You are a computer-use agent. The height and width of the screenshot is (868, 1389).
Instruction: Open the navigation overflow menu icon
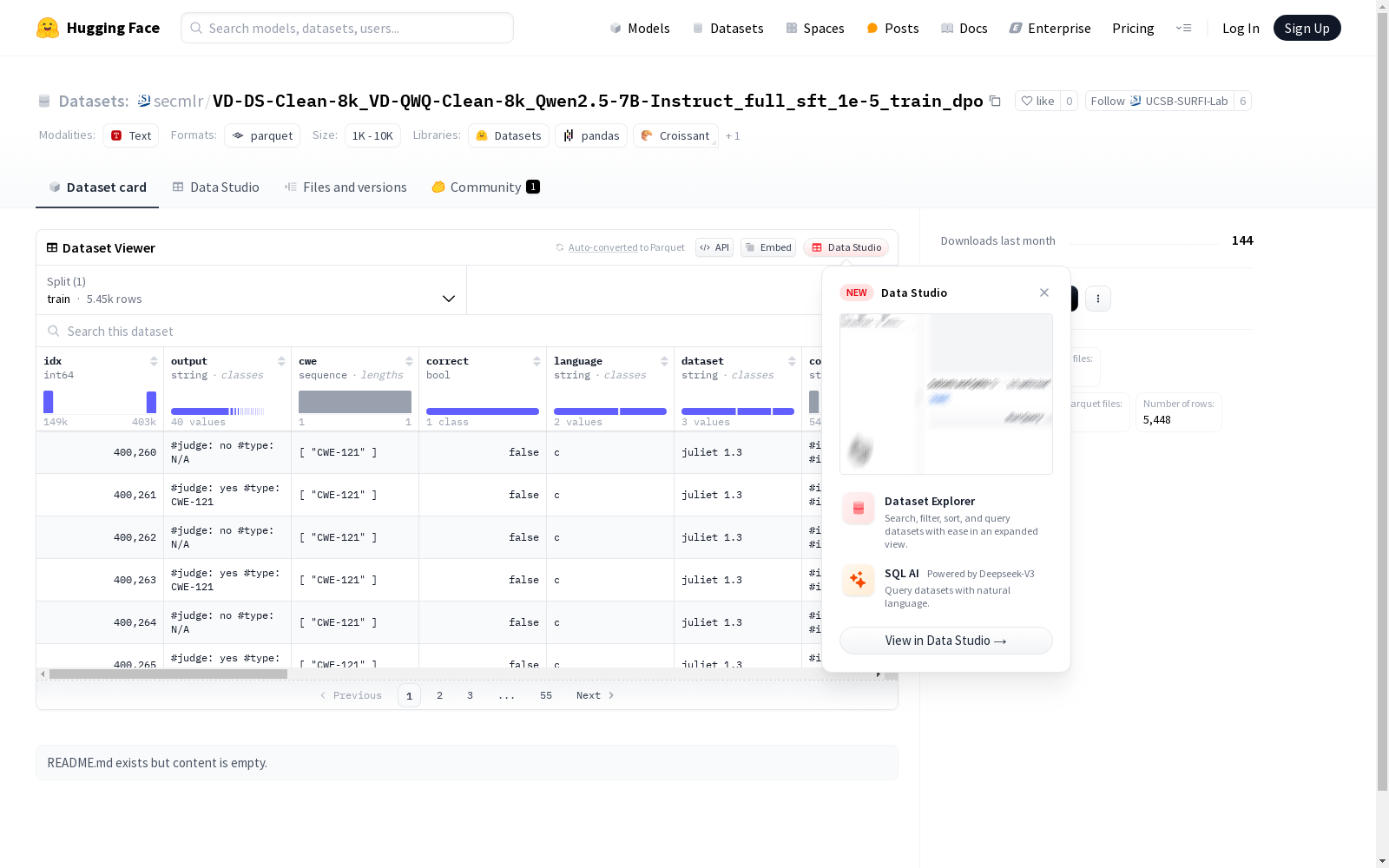click(1183, 28)
